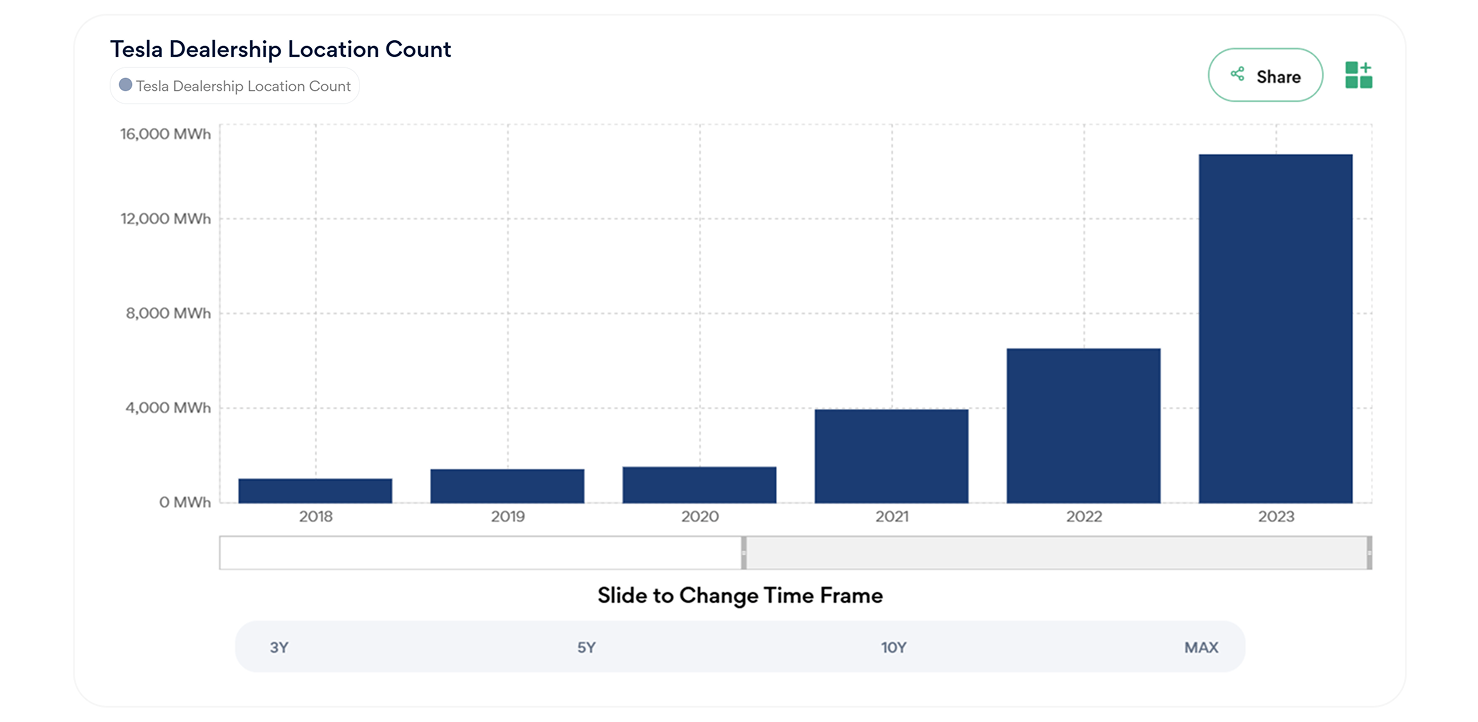The width and height of the screenshot is (1478, 722).
Task: Click the tallest 2023 bar
Action: tap(1275, 328)
